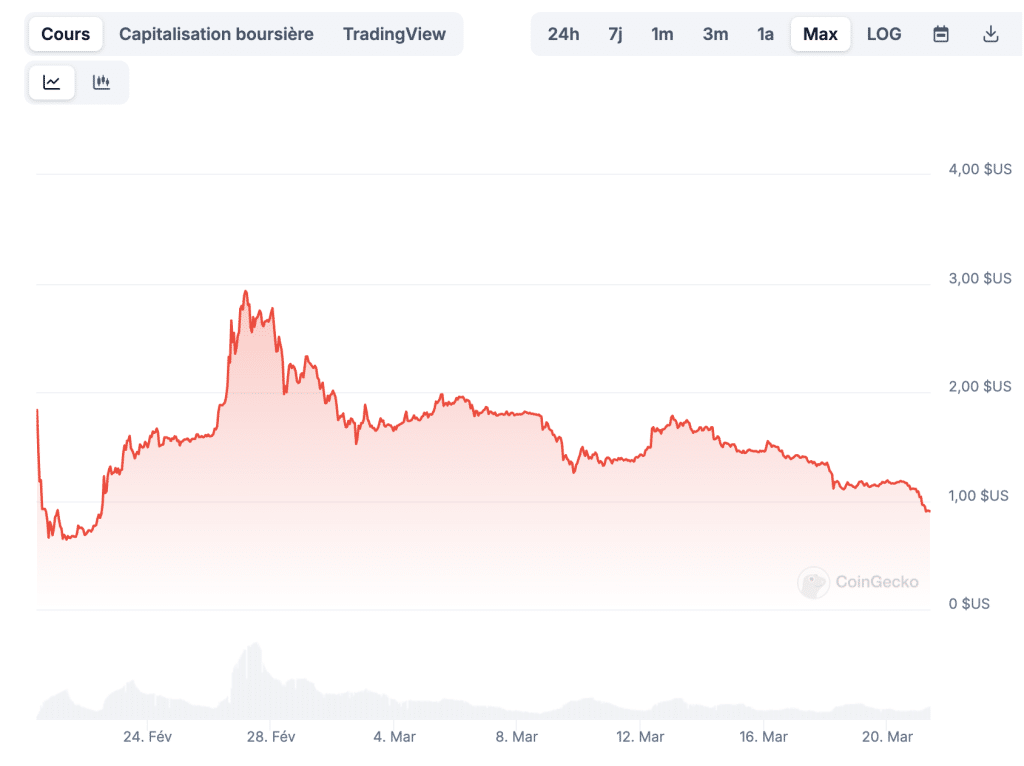This screenshot has width=1024, height=766.
Task: Click the 3,00 $US price axis label
Action: pos(979,278)
